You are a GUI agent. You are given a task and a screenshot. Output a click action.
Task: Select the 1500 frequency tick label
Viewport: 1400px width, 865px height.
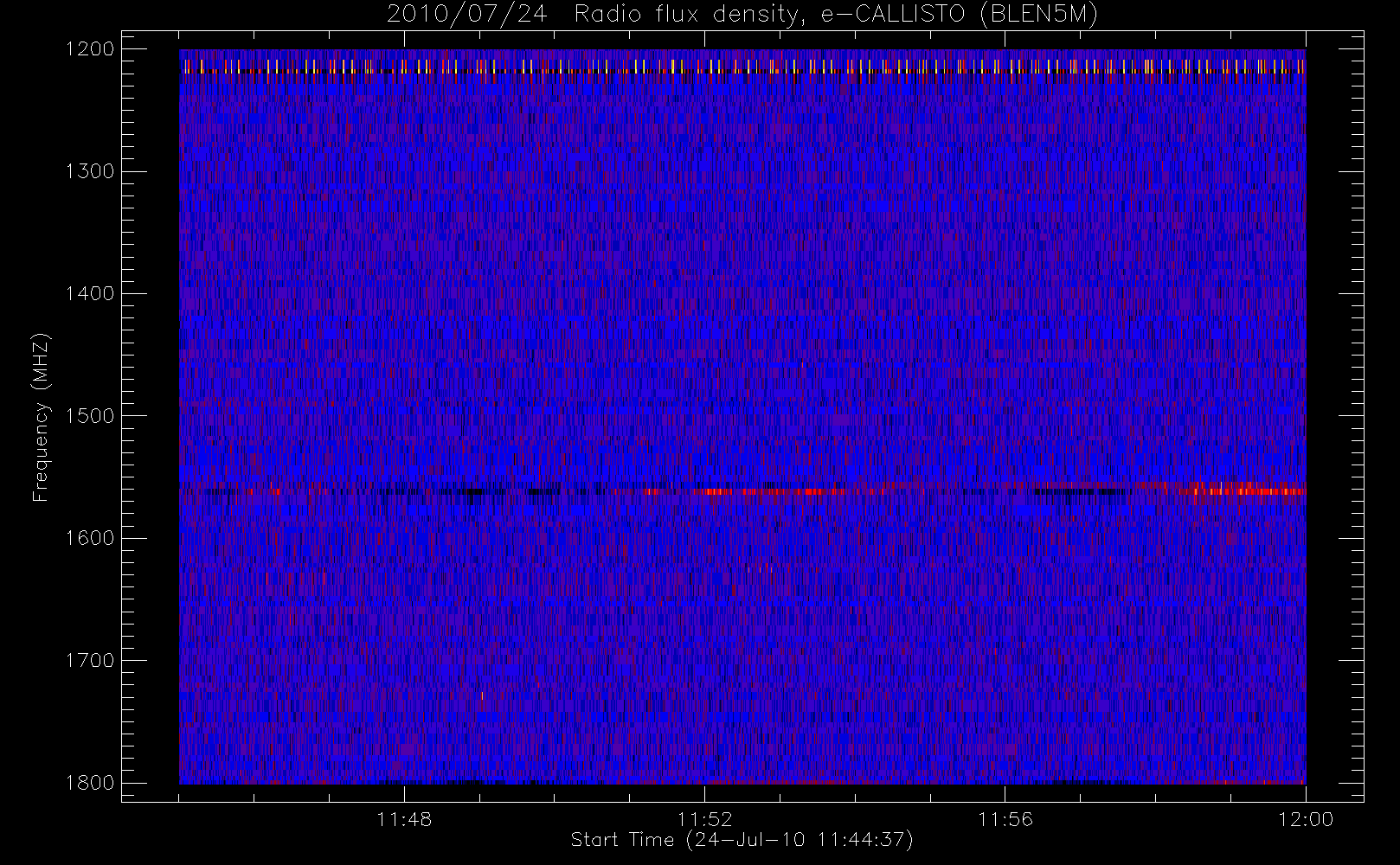[90, 416]
